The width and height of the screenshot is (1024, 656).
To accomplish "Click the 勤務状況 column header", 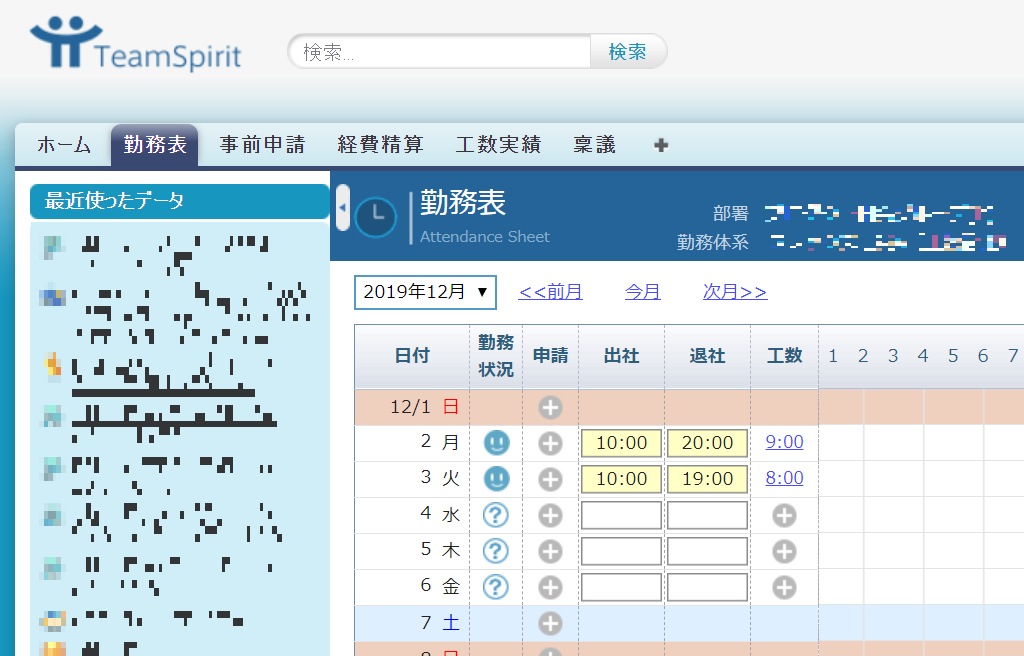I will pos(496,356).
